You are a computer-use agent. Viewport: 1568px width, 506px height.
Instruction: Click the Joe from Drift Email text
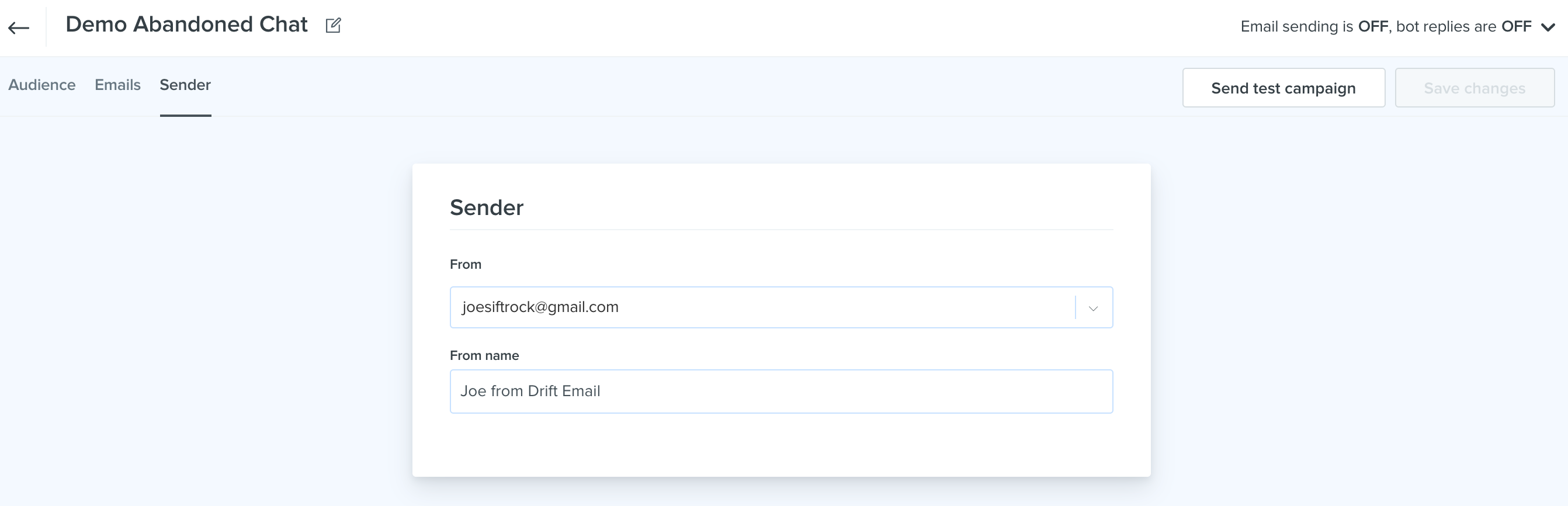529,391
